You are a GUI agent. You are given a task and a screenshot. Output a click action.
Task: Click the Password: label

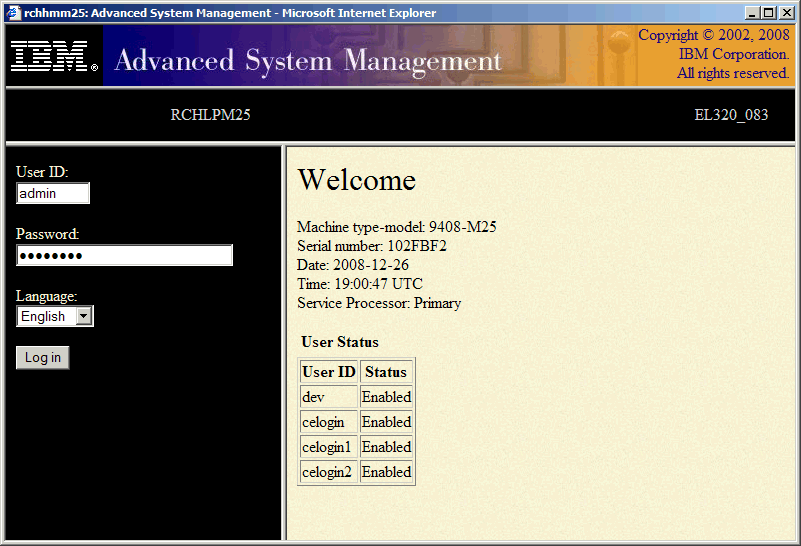coord(48,234)
